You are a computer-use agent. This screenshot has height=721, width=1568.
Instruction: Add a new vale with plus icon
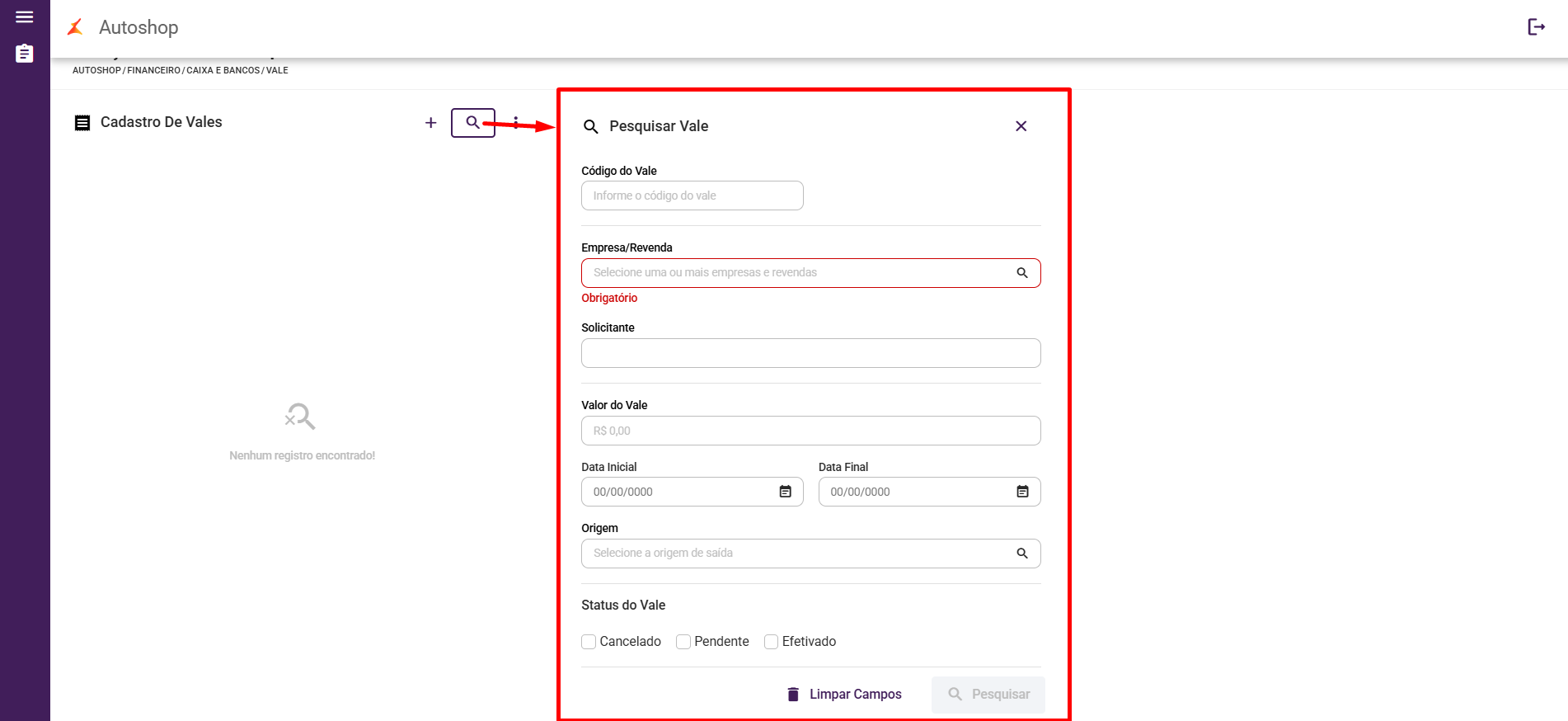tap(430, 123)
